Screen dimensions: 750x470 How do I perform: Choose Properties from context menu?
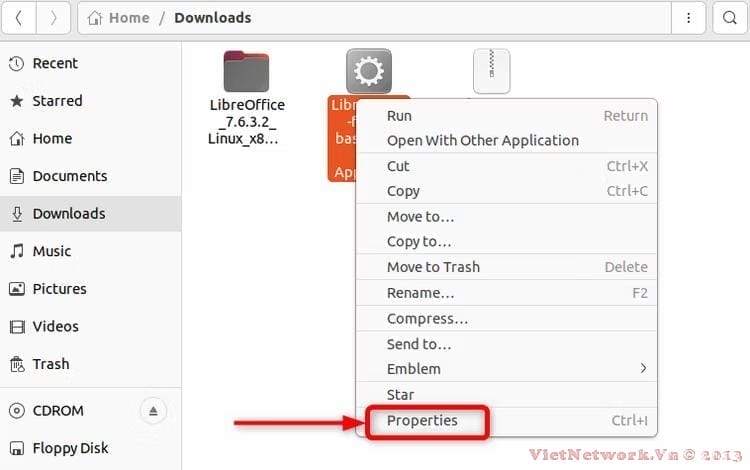[x=422, y=421]
